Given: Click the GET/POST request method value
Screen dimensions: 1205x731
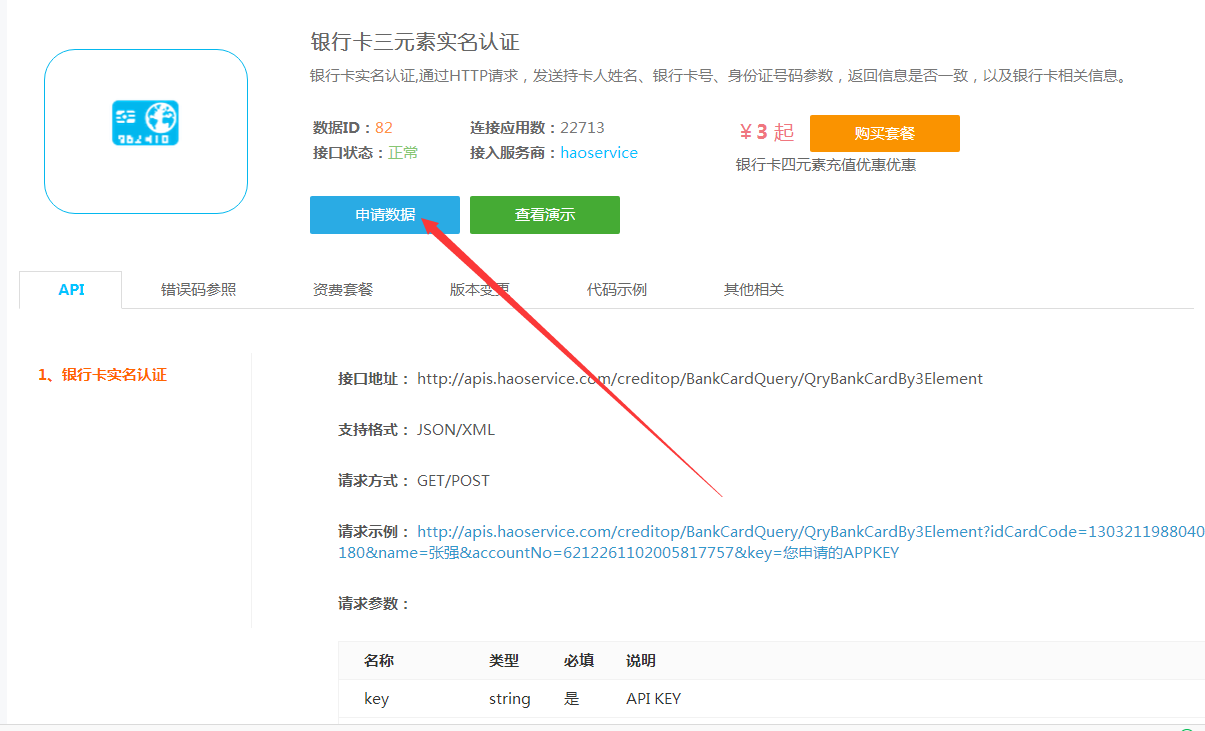Looking at the screenshot, I should coord(454,481).
